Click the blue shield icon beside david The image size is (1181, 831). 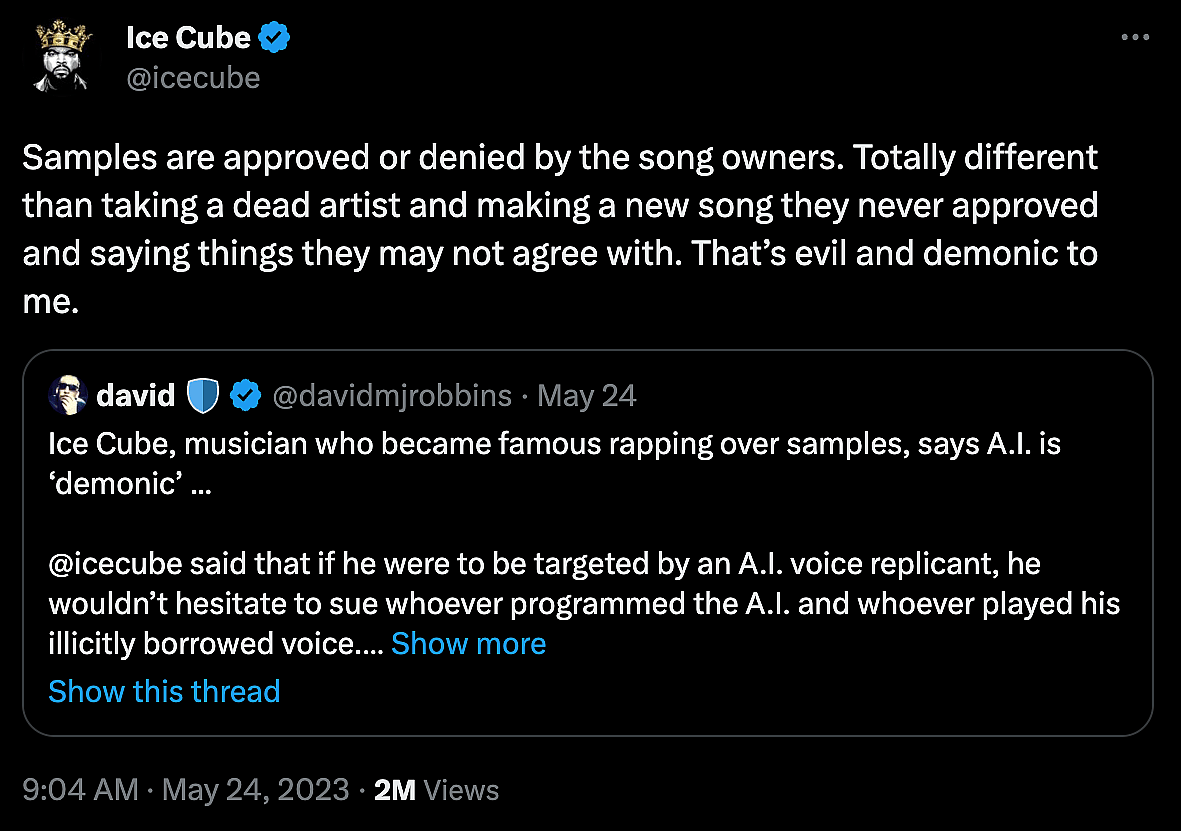point(203,397)
